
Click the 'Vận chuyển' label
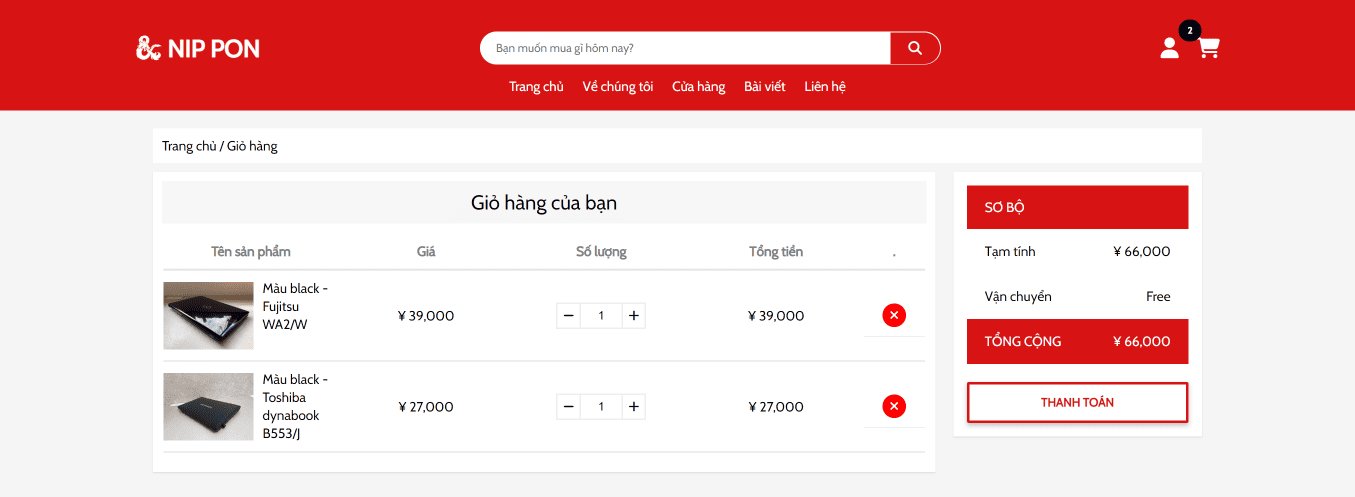[x=1018, y=296]
